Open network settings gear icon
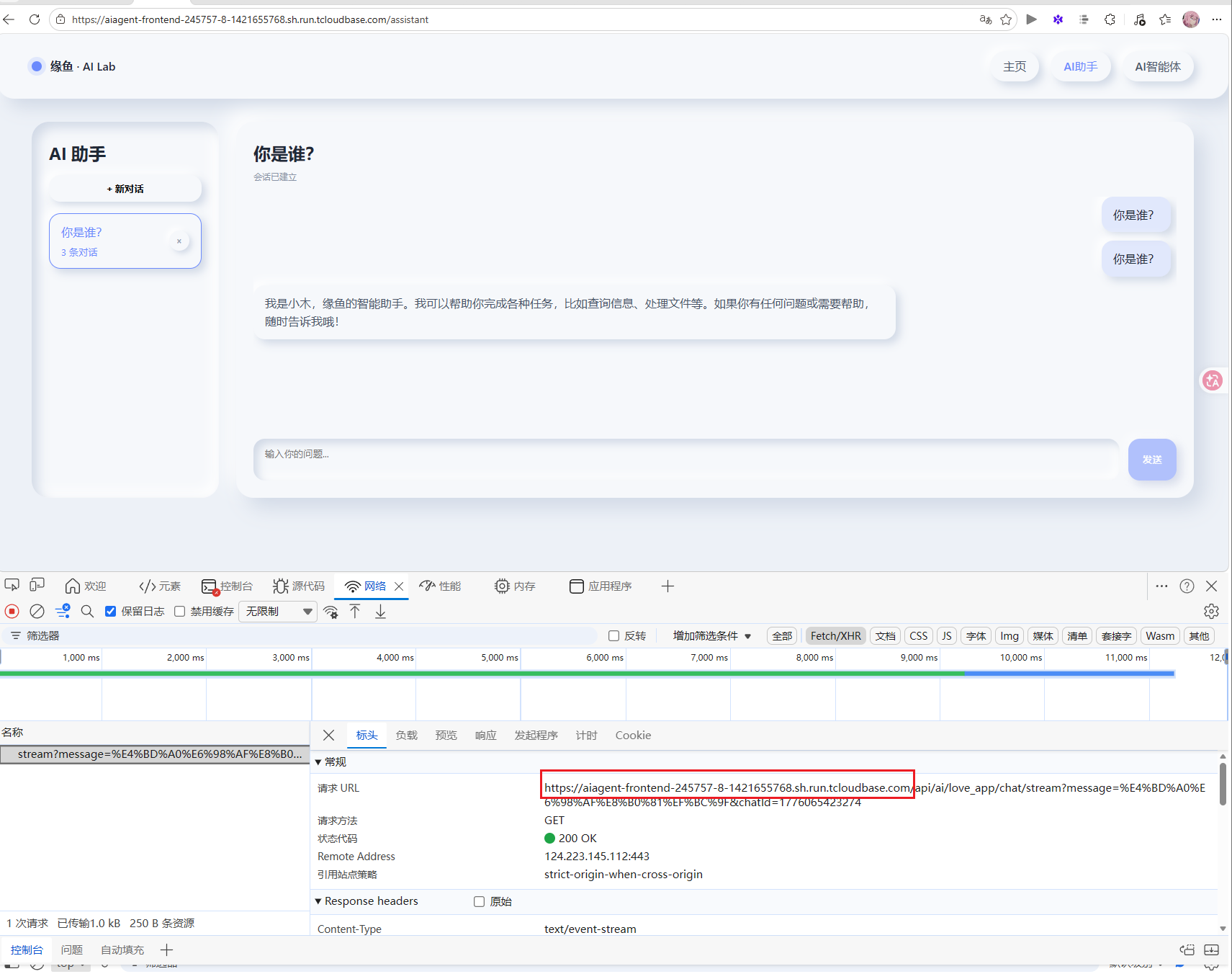Image resolution: width=1232 pixels, height=974 pixels. (x=1211, y=612)
